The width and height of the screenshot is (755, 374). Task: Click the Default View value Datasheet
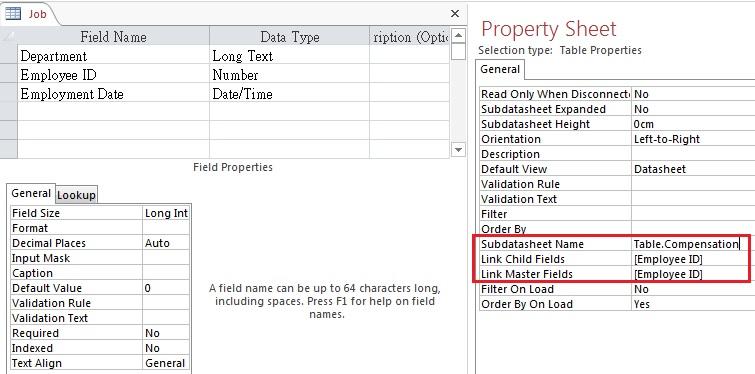693,169
